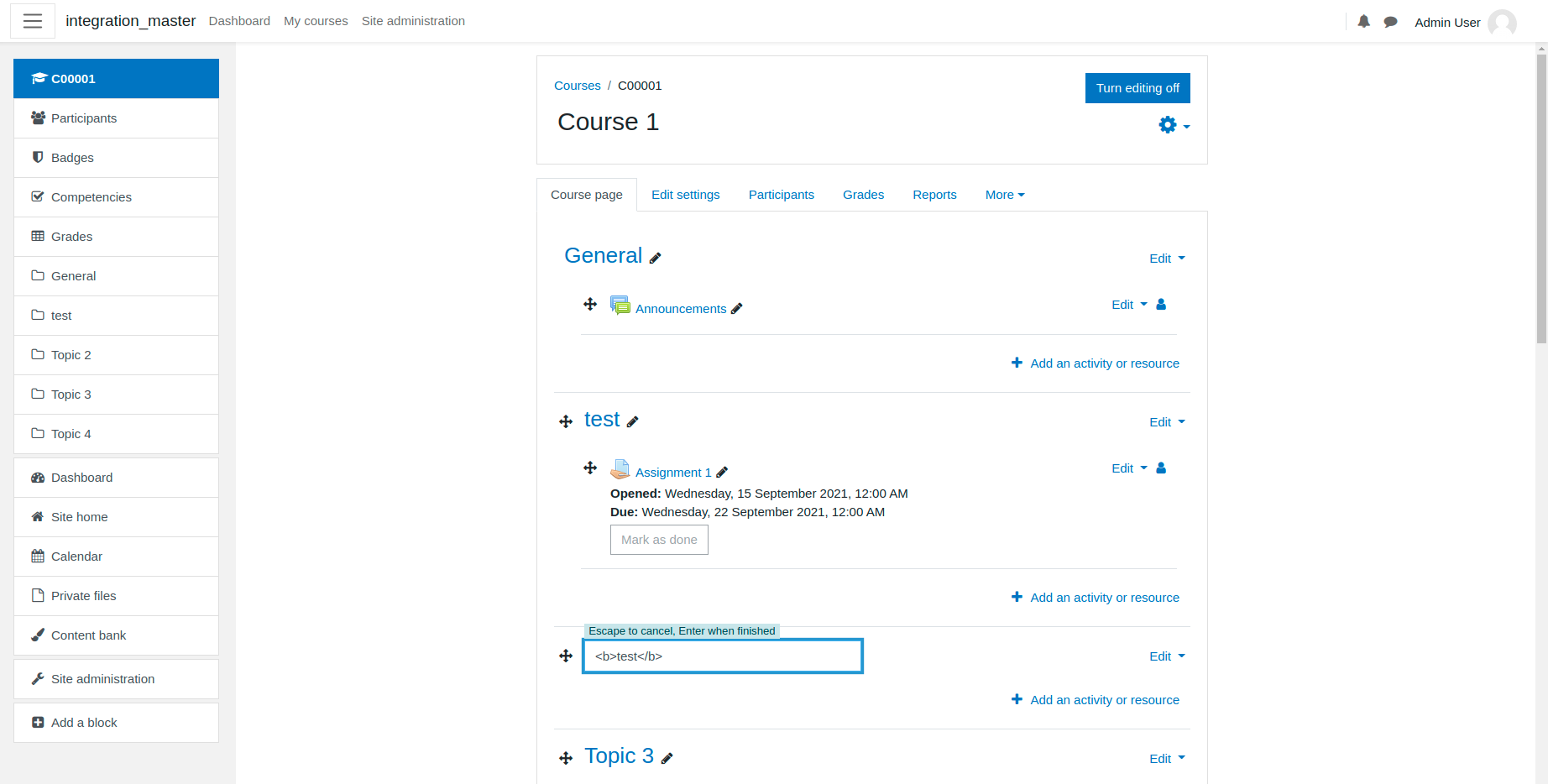This screenshot has height=784, width=1548.
Task: Switch to the Reports tab
Action: click(934, 195)
